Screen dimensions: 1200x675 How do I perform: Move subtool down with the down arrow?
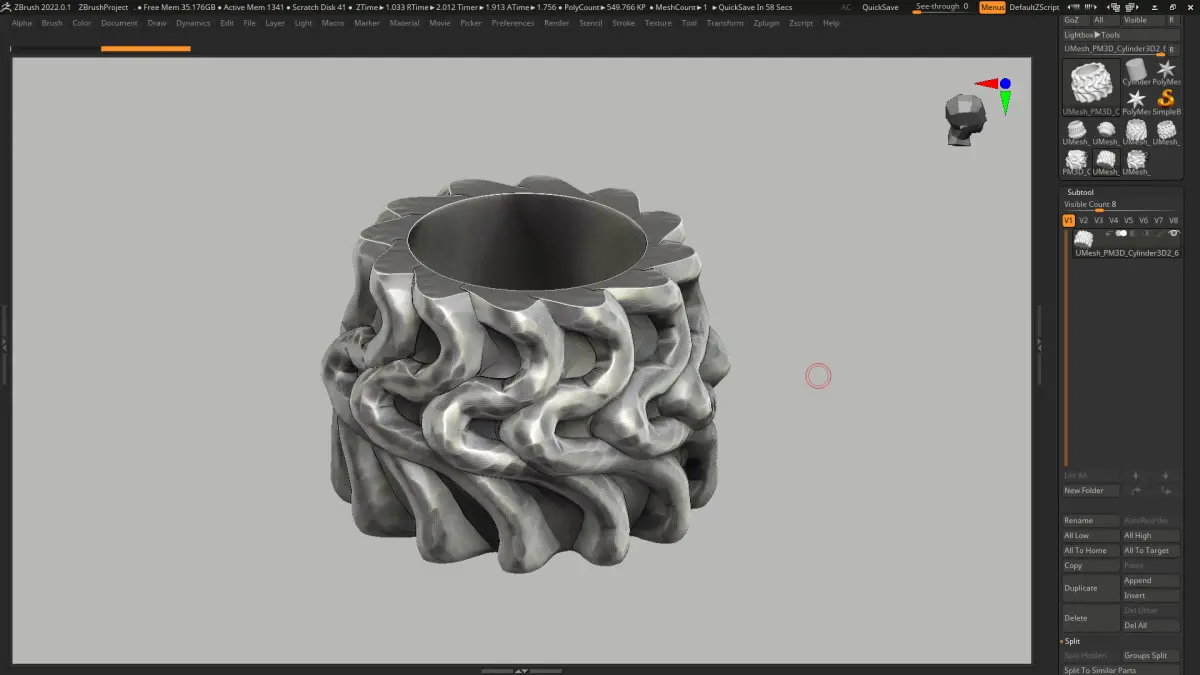coord(1166,475)
